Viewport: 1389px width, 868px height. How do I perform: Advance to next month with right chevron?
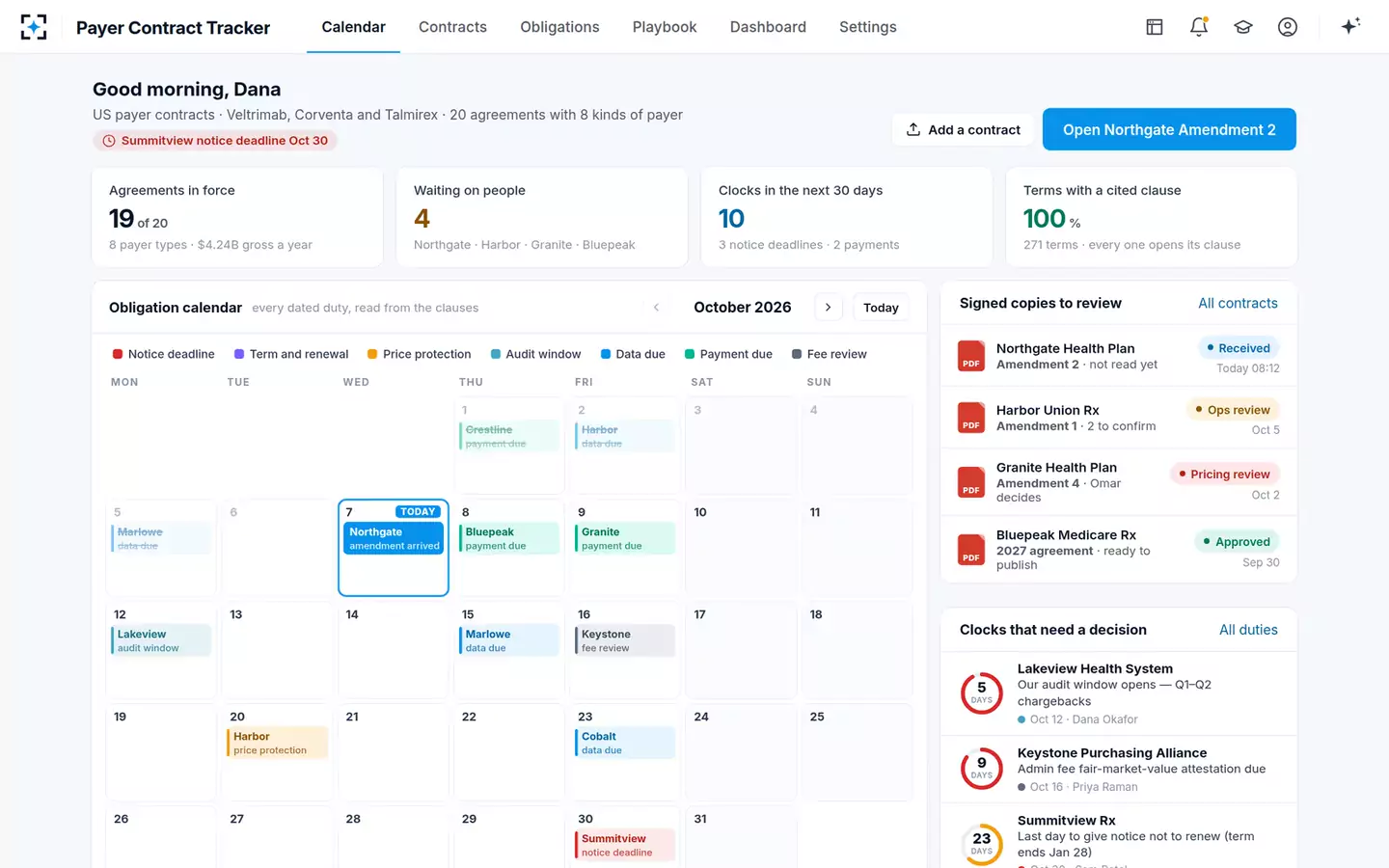click(x=828, y=308)
